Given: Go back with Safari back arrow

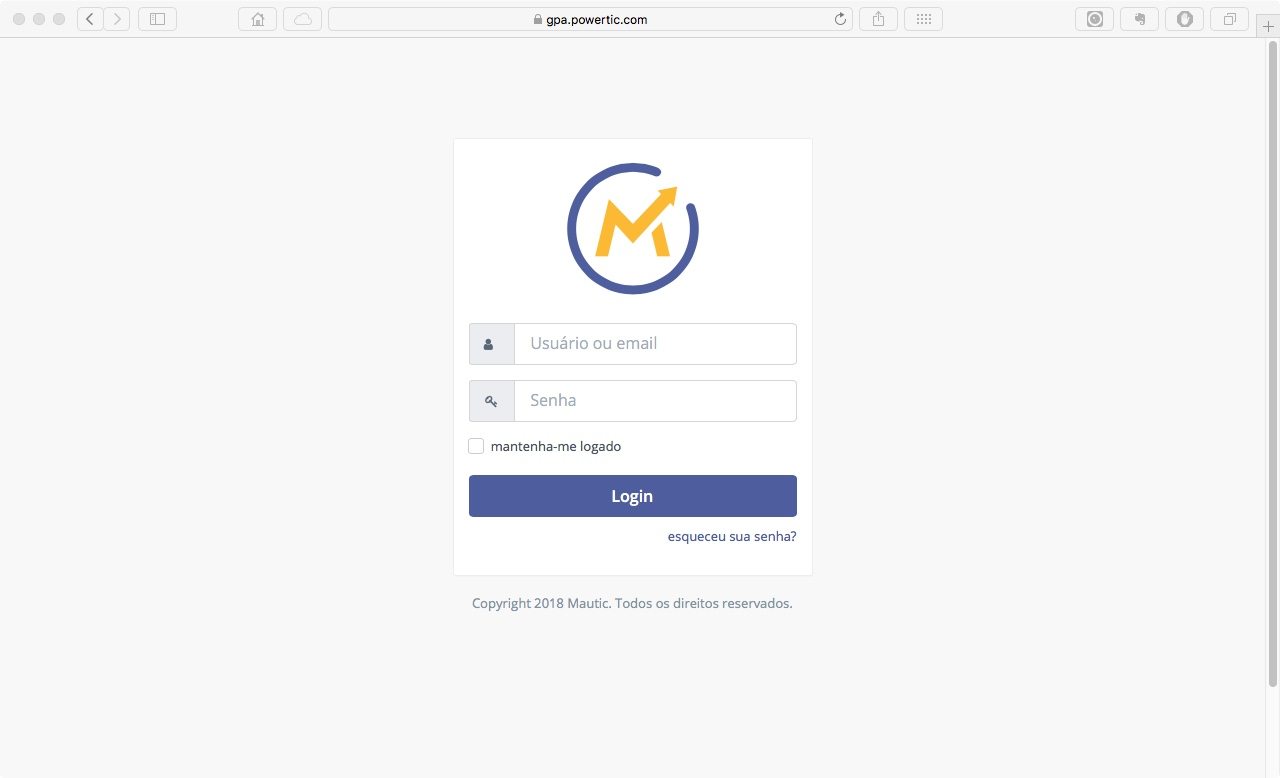Looking at the screenshot, I should click(x=90, y=19).
